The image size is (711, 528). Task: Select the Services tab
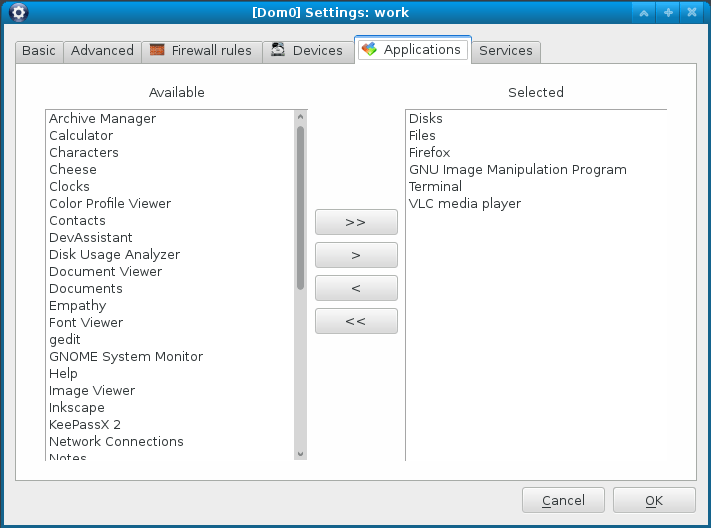(506, 51)
